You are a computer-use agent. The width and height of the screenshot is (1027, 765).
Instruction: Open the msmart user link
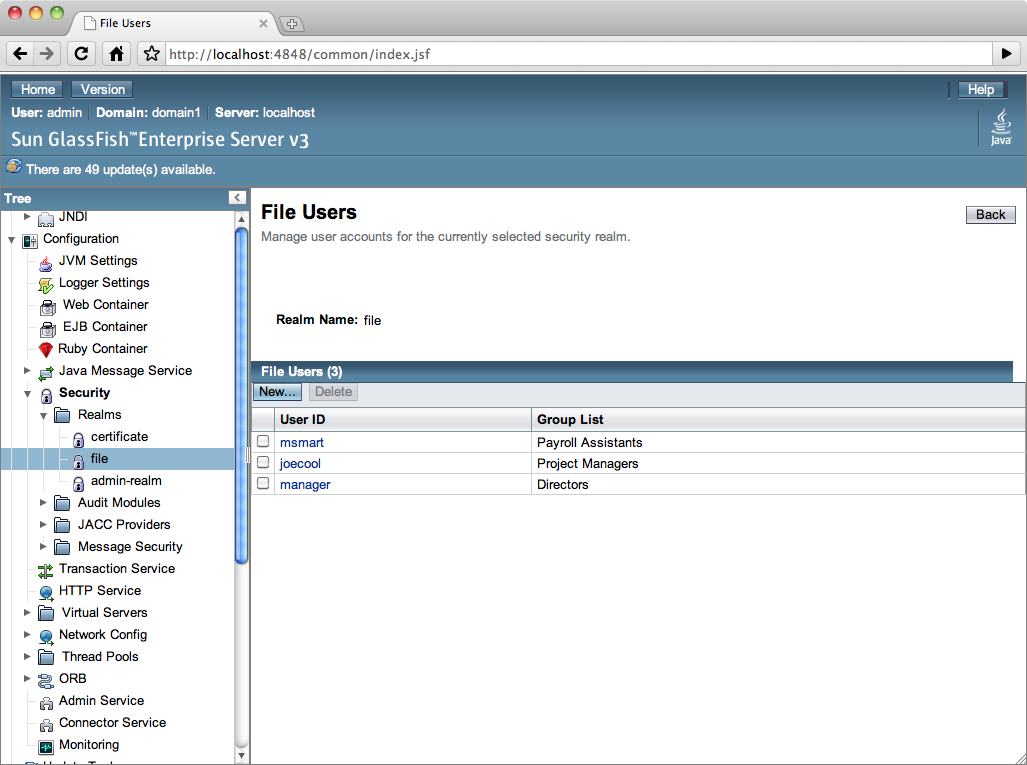click(302, 443)
